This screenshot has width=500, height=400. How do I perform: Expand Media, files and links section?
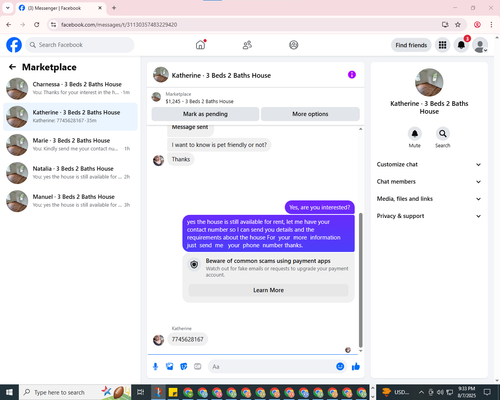pos(429,199)
